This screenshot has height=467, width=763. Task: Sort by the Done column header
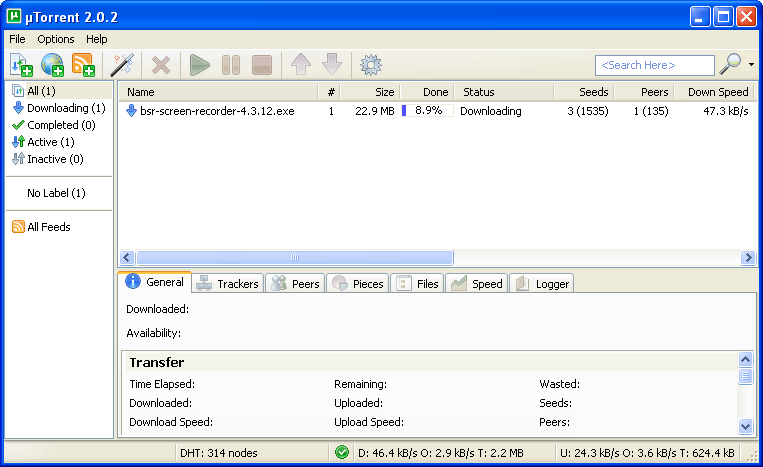click(x=427, y=92)
